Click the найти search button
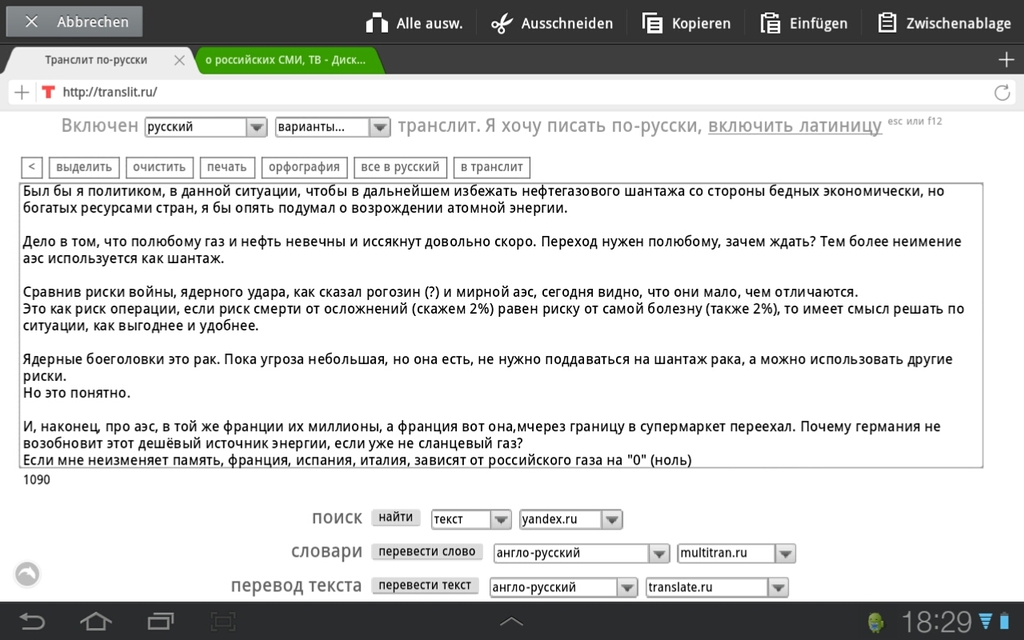Image resolution: width=1024 pixels, height=640 pixels. [x=396, y=517]
